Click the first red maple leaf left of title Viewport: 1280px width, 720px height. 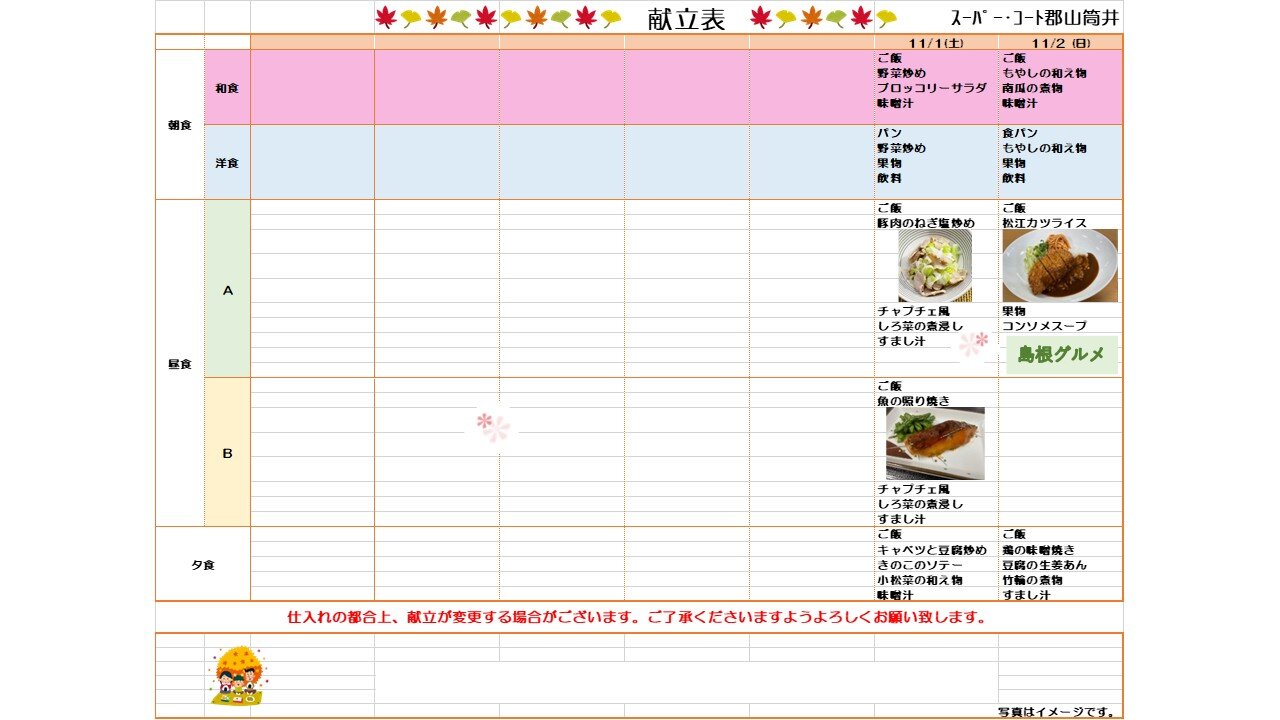[386, 18]
